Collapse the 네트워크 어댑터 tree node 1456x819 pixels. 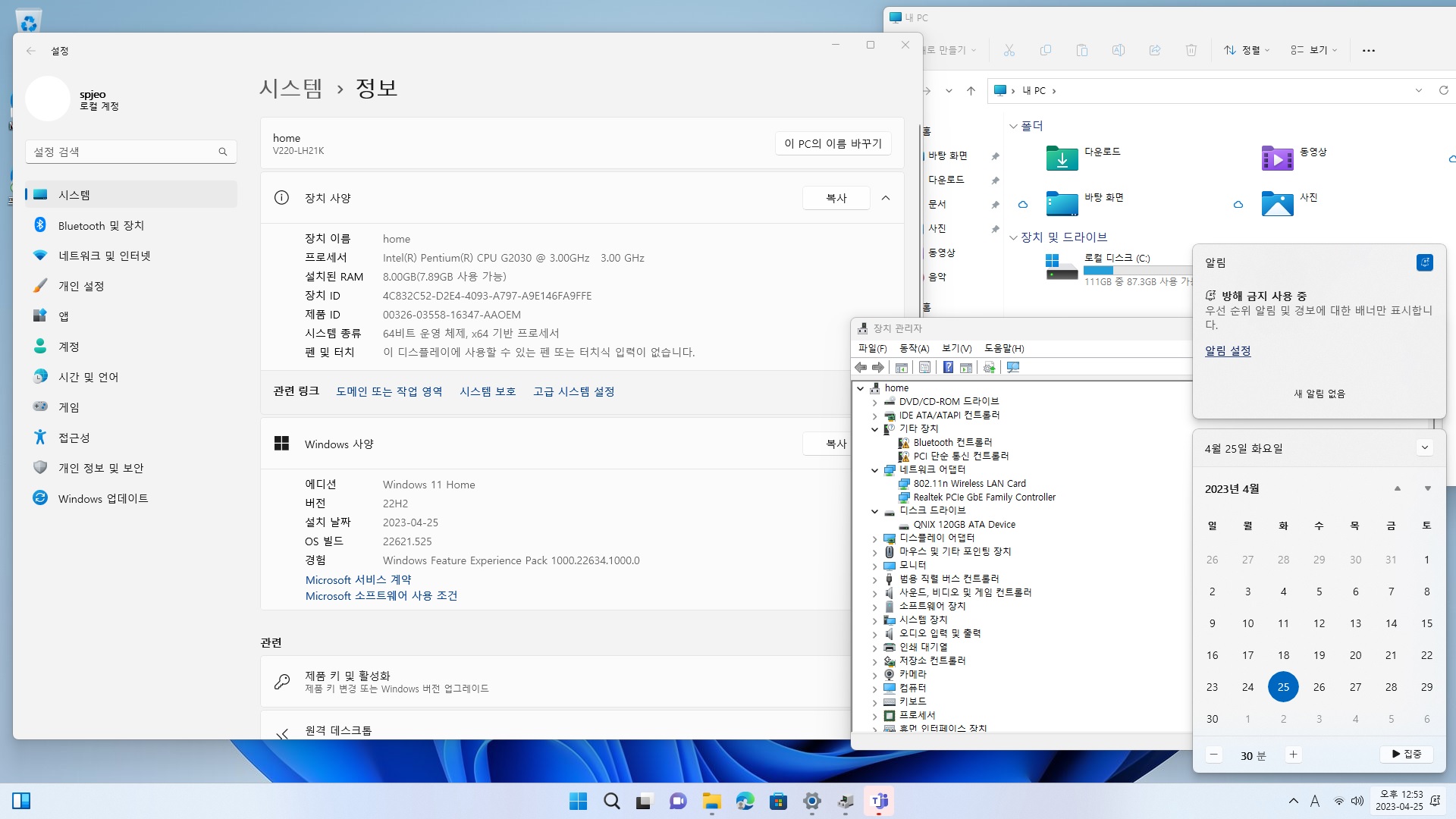pyautogui.click(x=874, y=470)
